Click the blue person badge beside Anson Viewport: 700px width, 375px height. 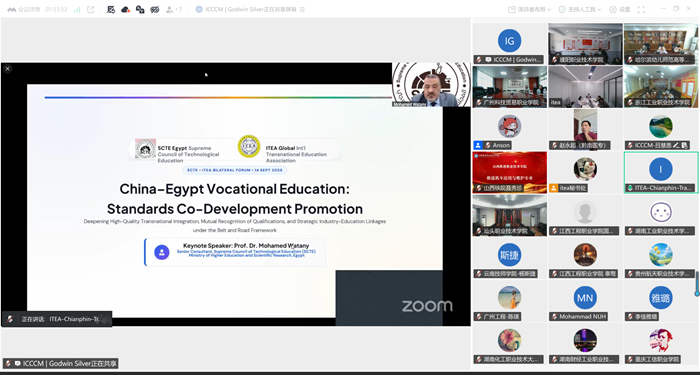pos(478,145)
